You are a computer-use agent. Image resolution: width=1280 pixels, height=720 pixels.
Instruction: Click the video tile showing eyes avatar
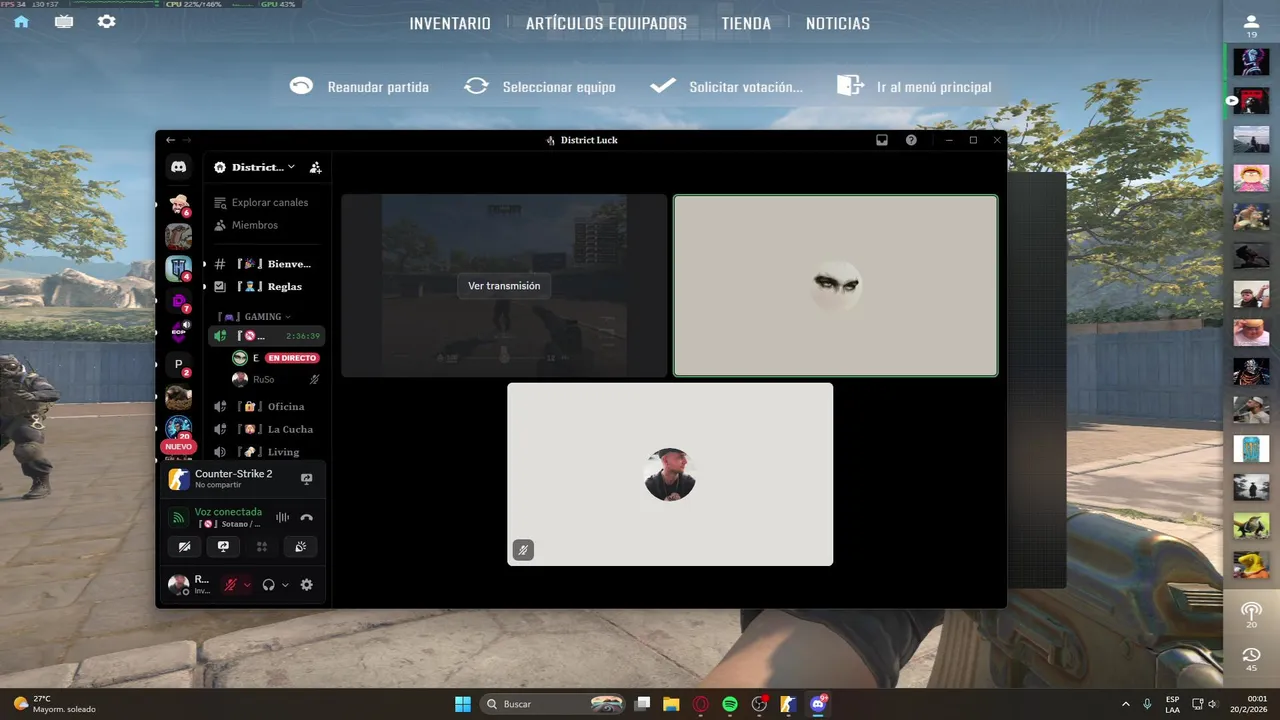[x=835, y=286]
